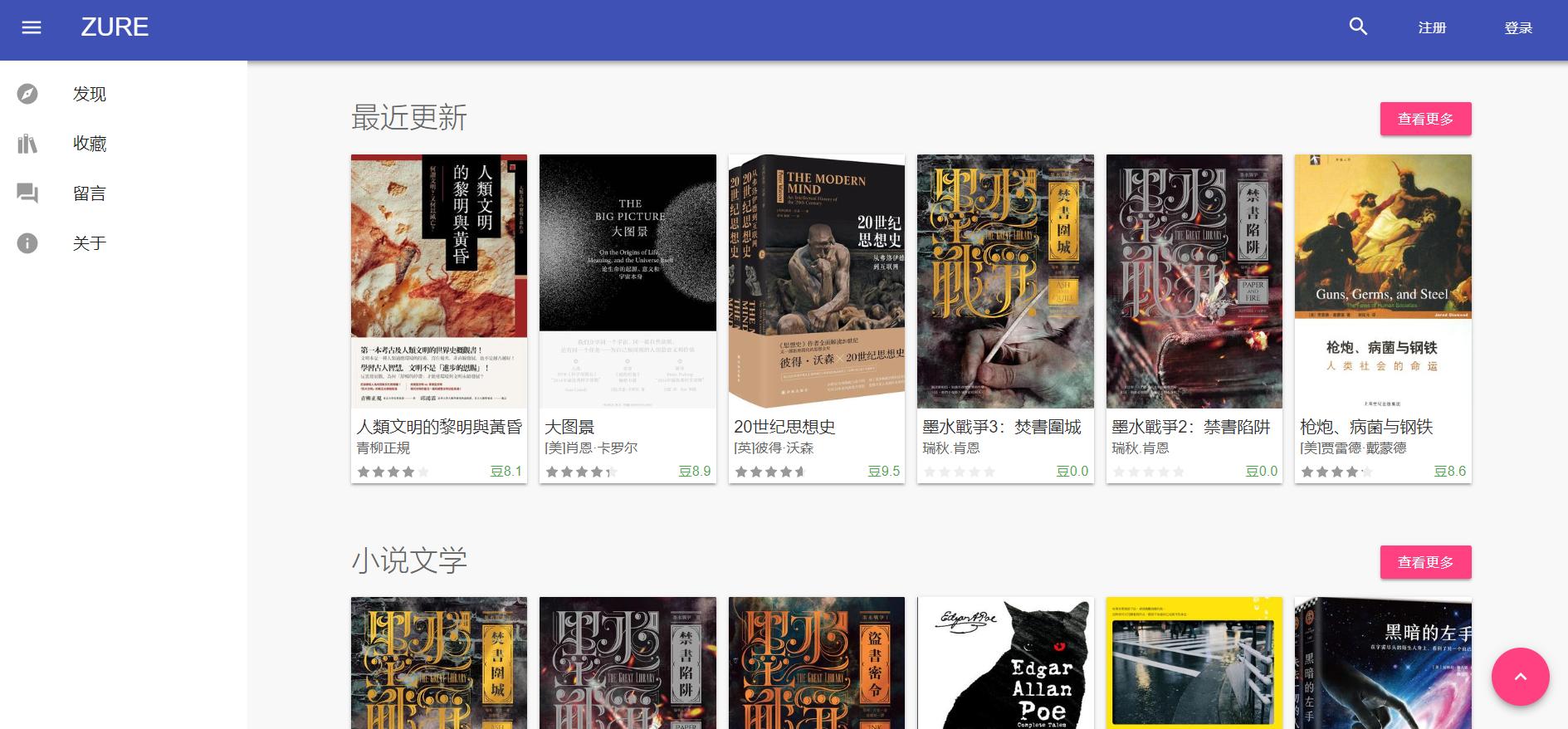Click the title 20世纪思想史
This screenshot has height=729, width=1568.
pos(784,427)
